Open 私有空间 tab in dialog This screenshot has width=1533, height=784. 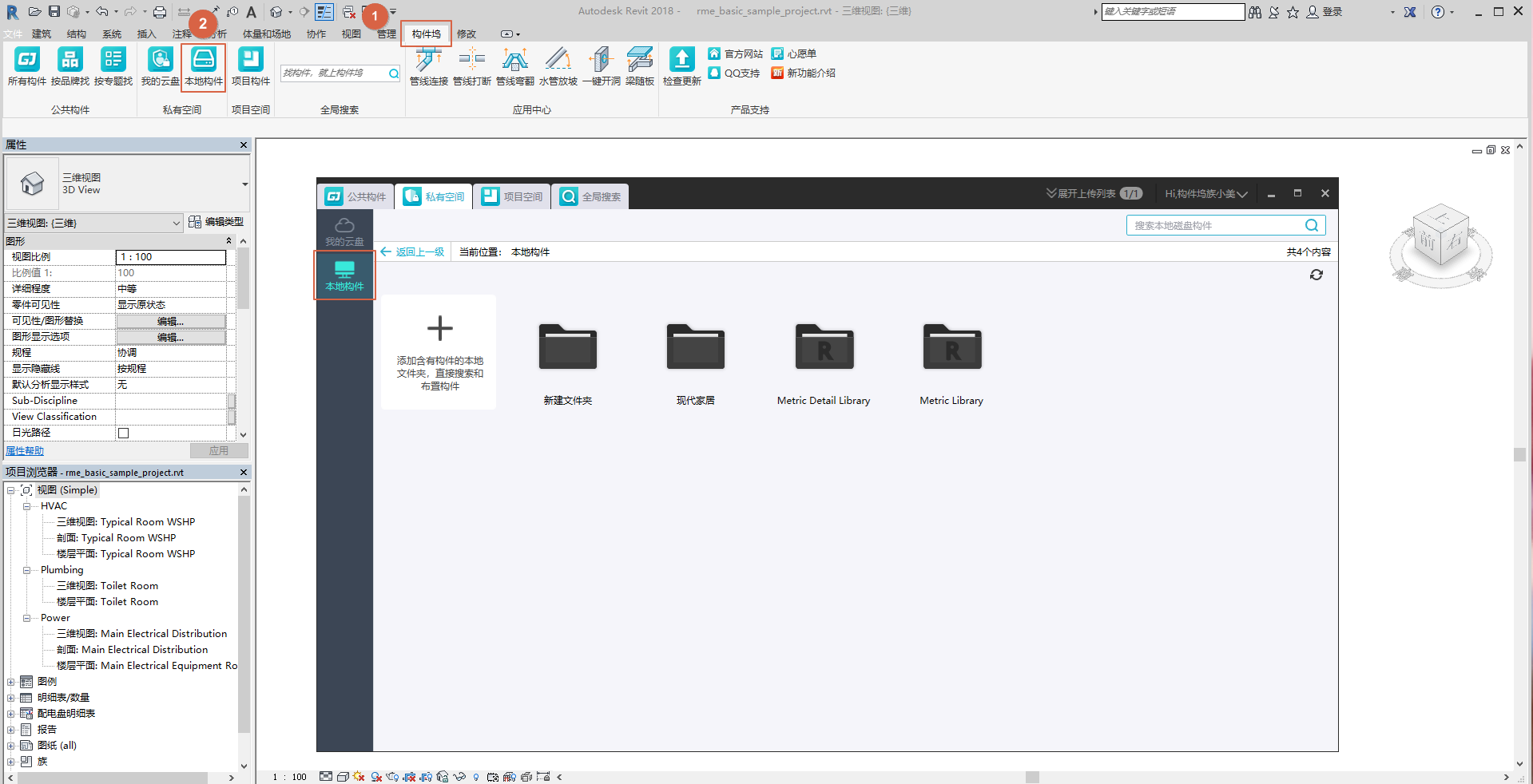pyautogui.click(x=434, y=196)
